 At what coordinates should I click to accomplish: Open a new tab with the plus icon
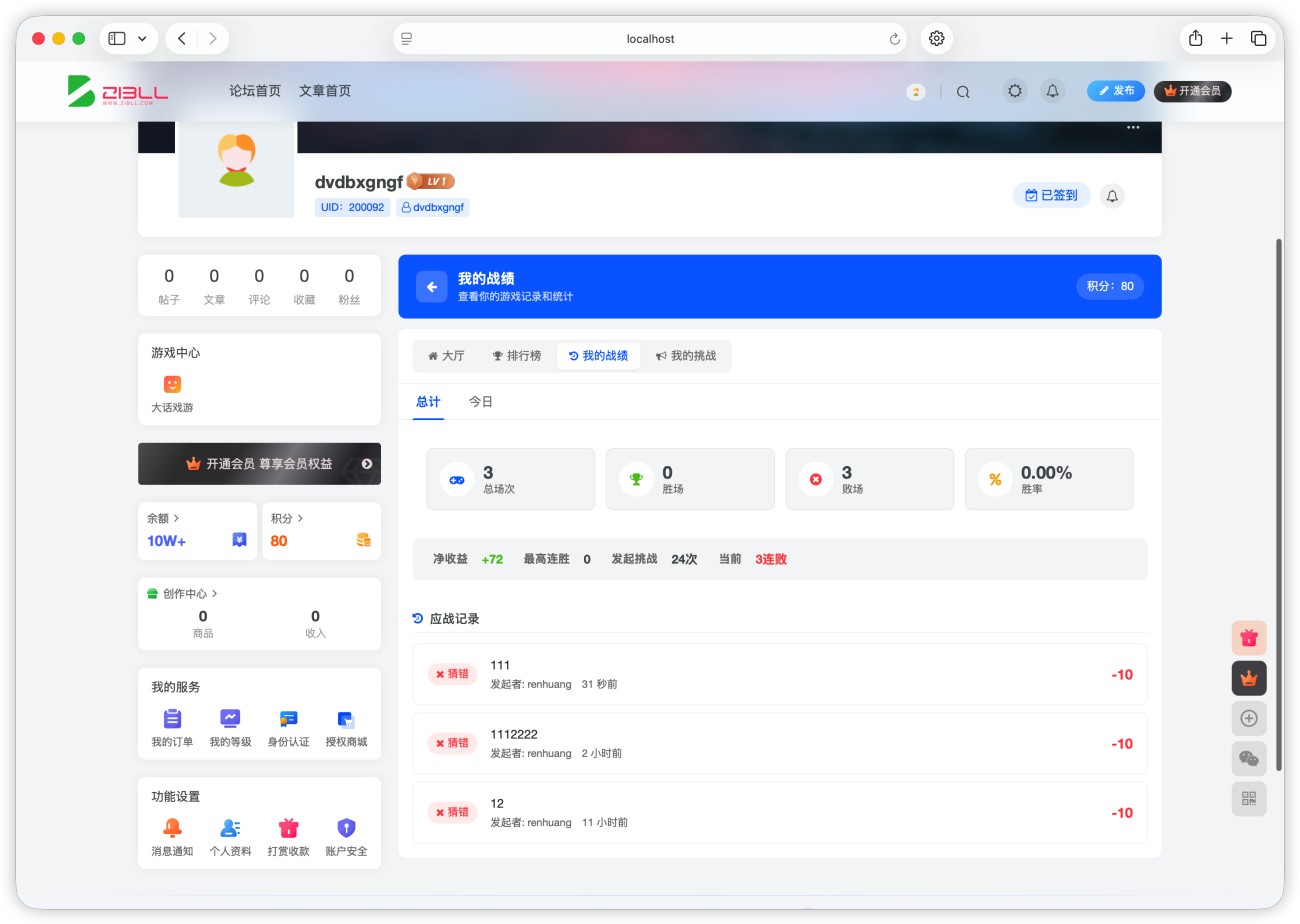tap(1226, 39)
